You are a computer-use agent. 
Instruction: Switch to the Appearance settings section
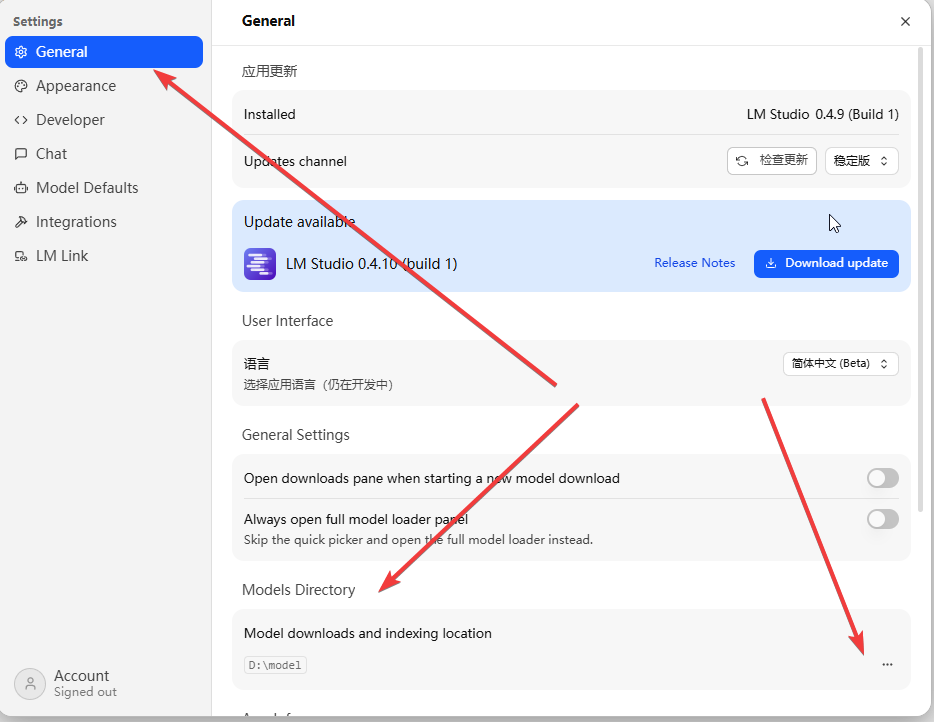[76, 86]
